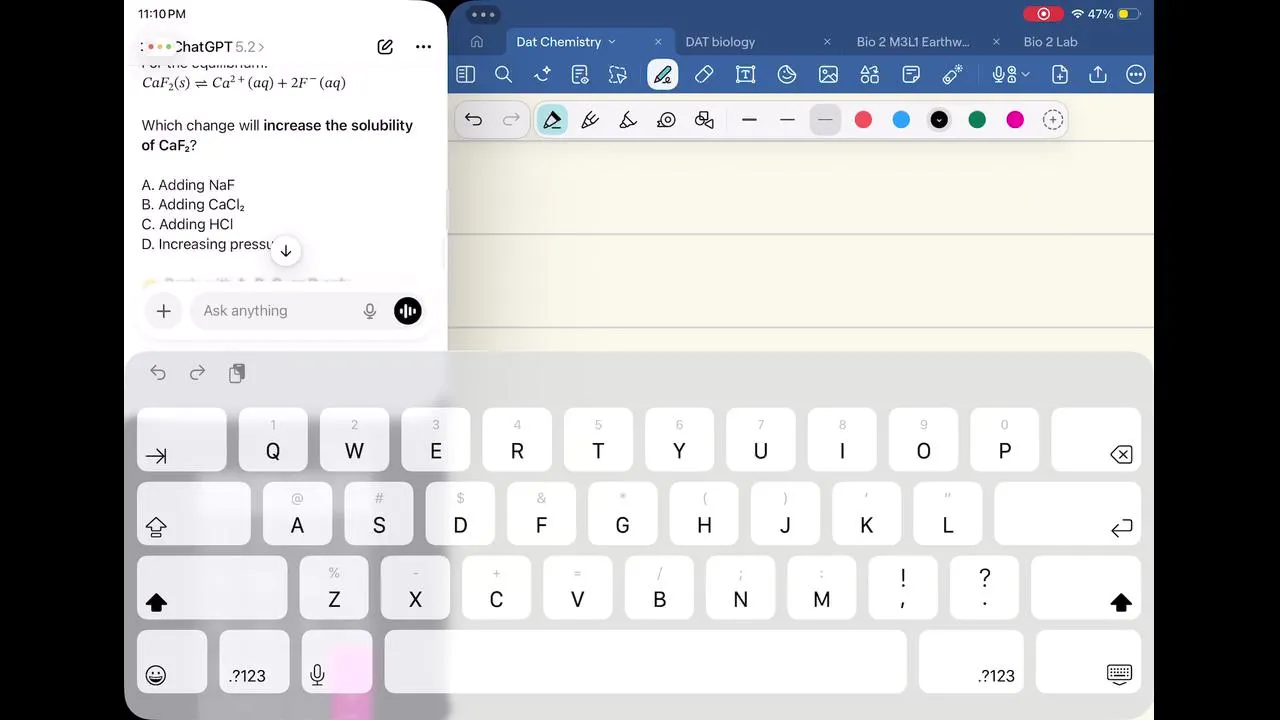This screenshot has width=1280, height=720.
Task: Open the sticker tool
Action: pos(787,75)
